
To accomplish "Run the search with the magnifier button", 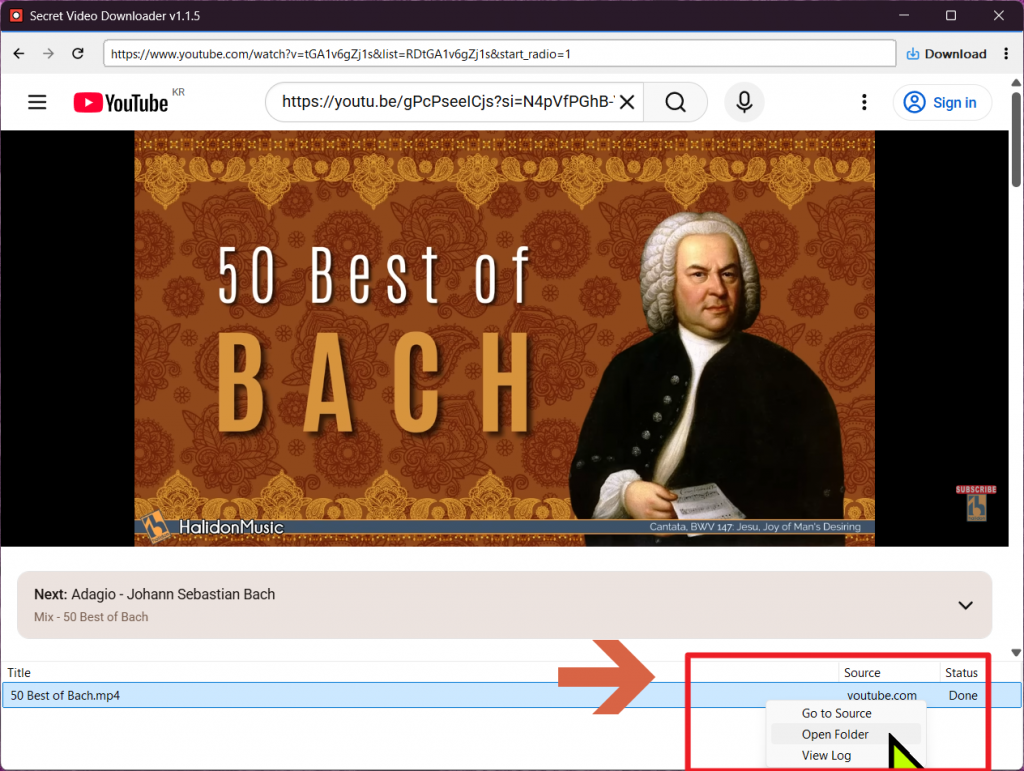I will pos(675,102).
